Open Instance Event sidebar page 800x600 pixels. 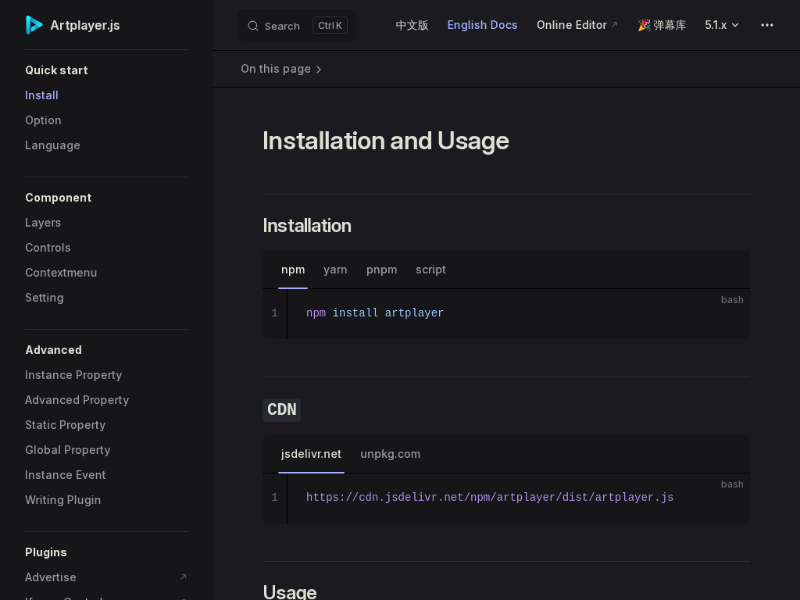click(65, 475)
